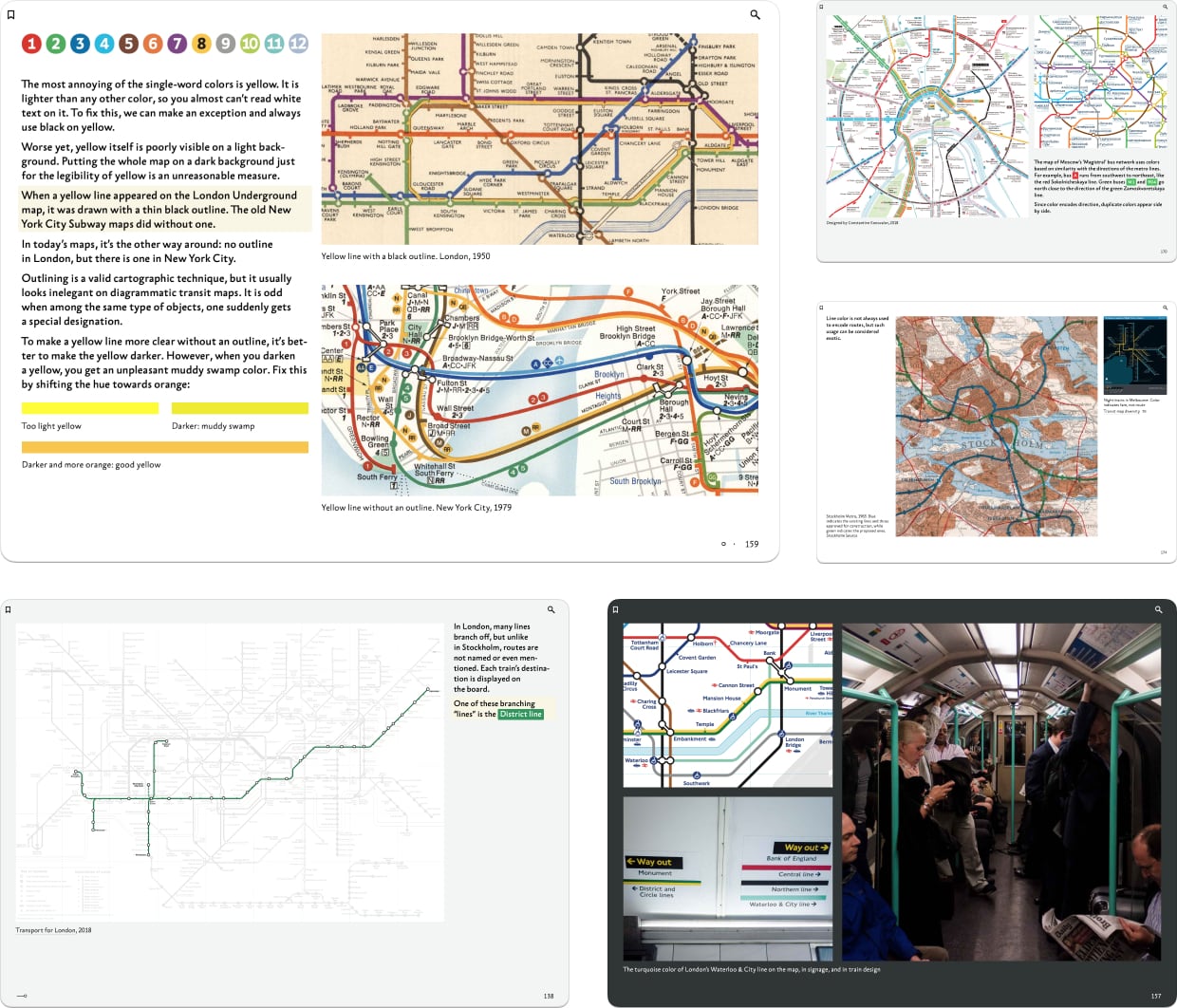1177x1008 pixels.
Task: Bookmark the dark Waterloo & City page
Action: click(615, 609)
